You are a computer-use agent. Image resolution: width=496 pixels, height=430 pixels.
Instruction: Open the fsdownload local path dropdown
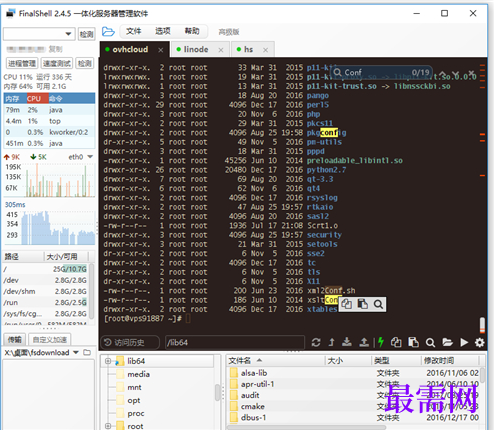[76, 352]
